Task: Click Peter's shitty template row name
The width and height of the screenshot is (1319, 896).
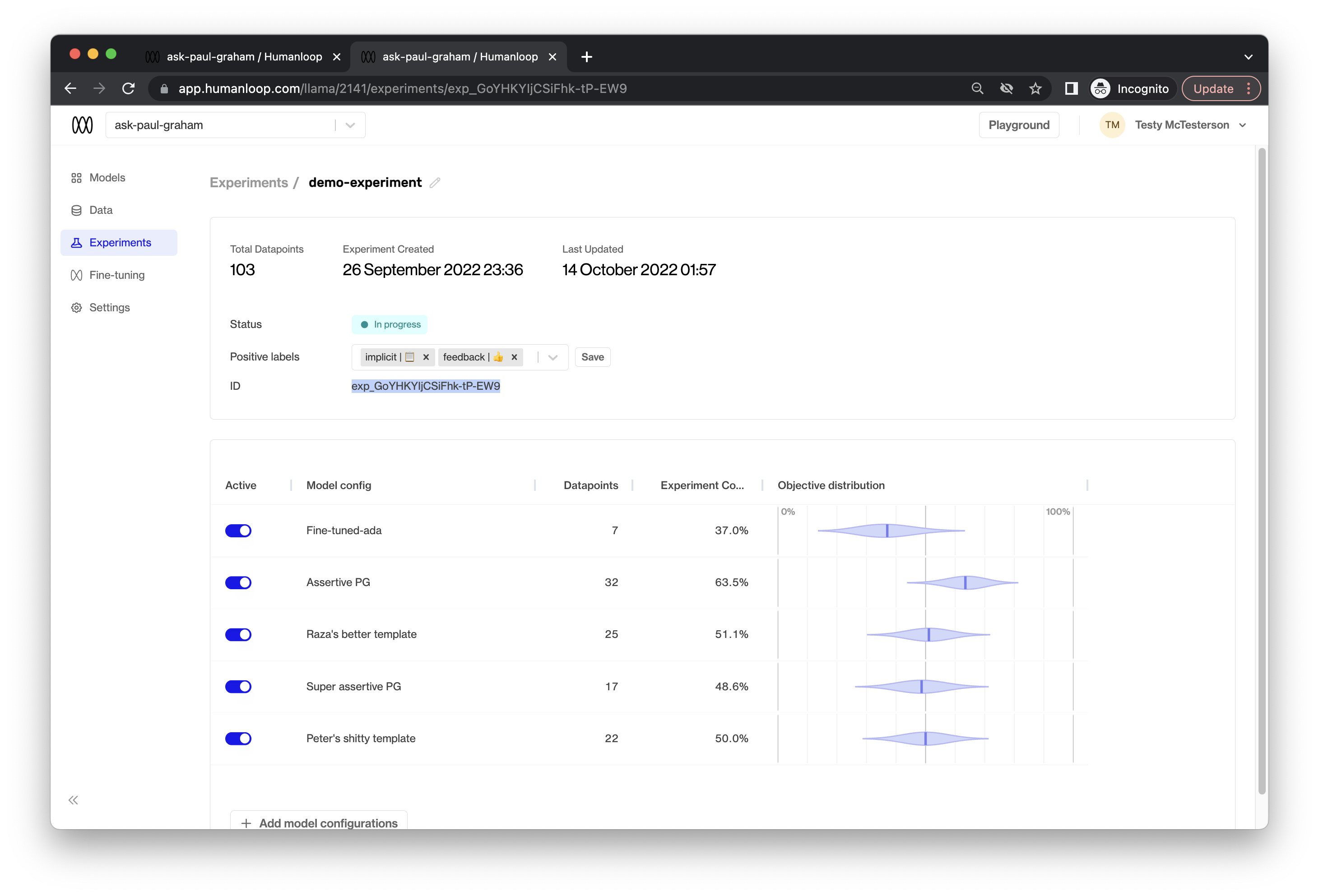Action: [x=361, y=739]
